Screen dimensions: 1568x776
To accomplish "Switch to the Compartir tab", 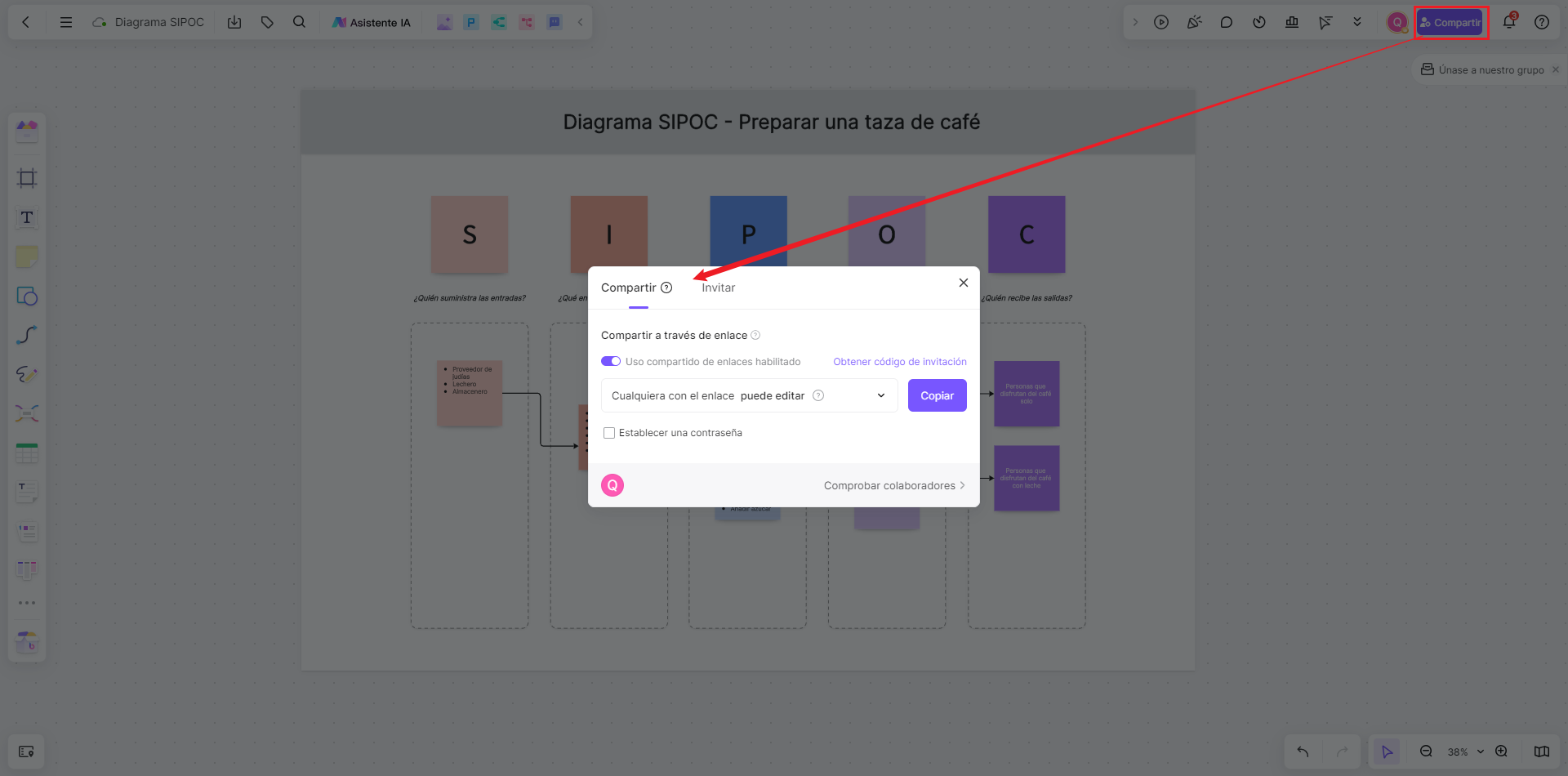I will pyautogui.click(x=629, y=288).
